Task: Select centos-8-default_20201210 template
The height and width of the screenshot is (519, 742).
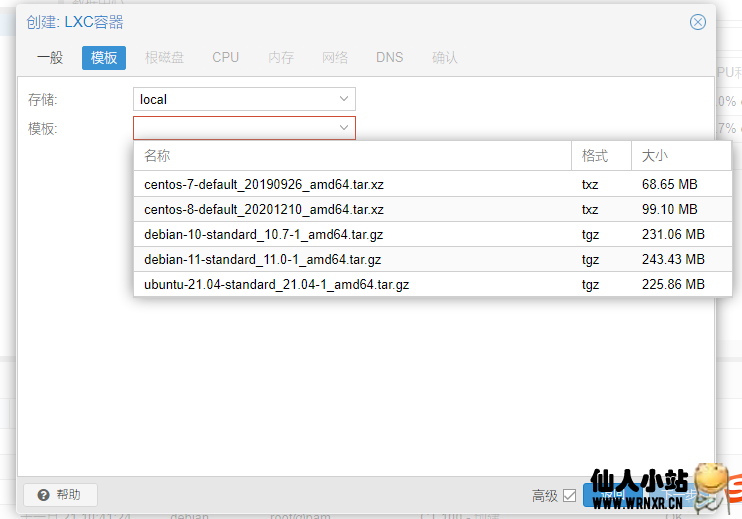Action: pos(264,209)
